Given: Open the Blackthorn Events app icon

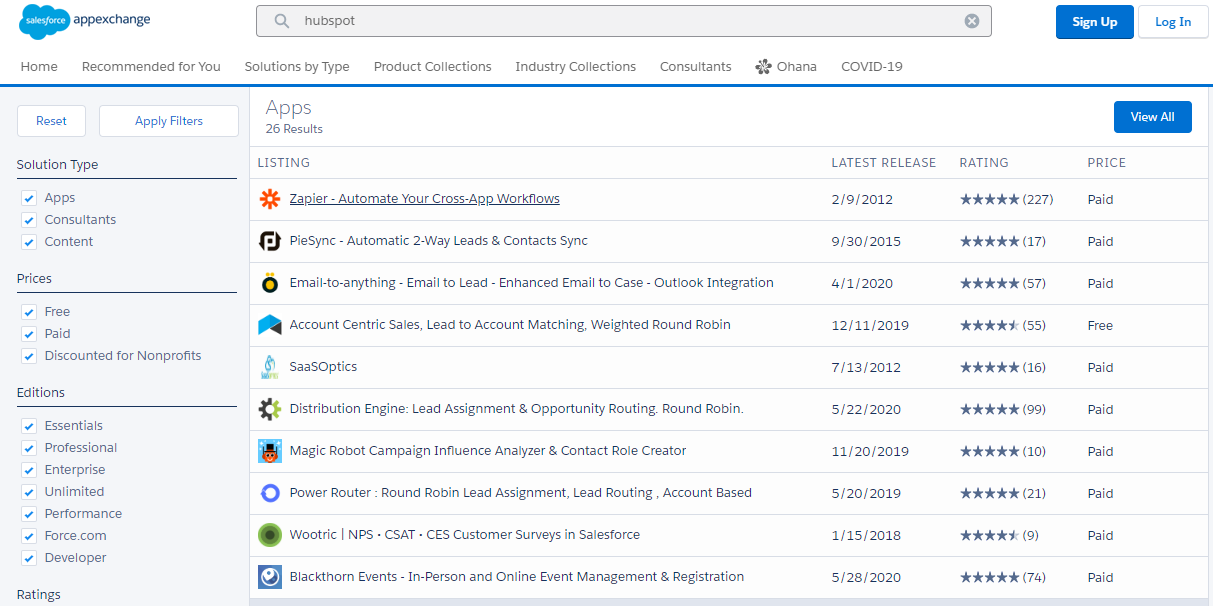Looking at the screenshot, I should pyautogui.click(x=270, y=577).
